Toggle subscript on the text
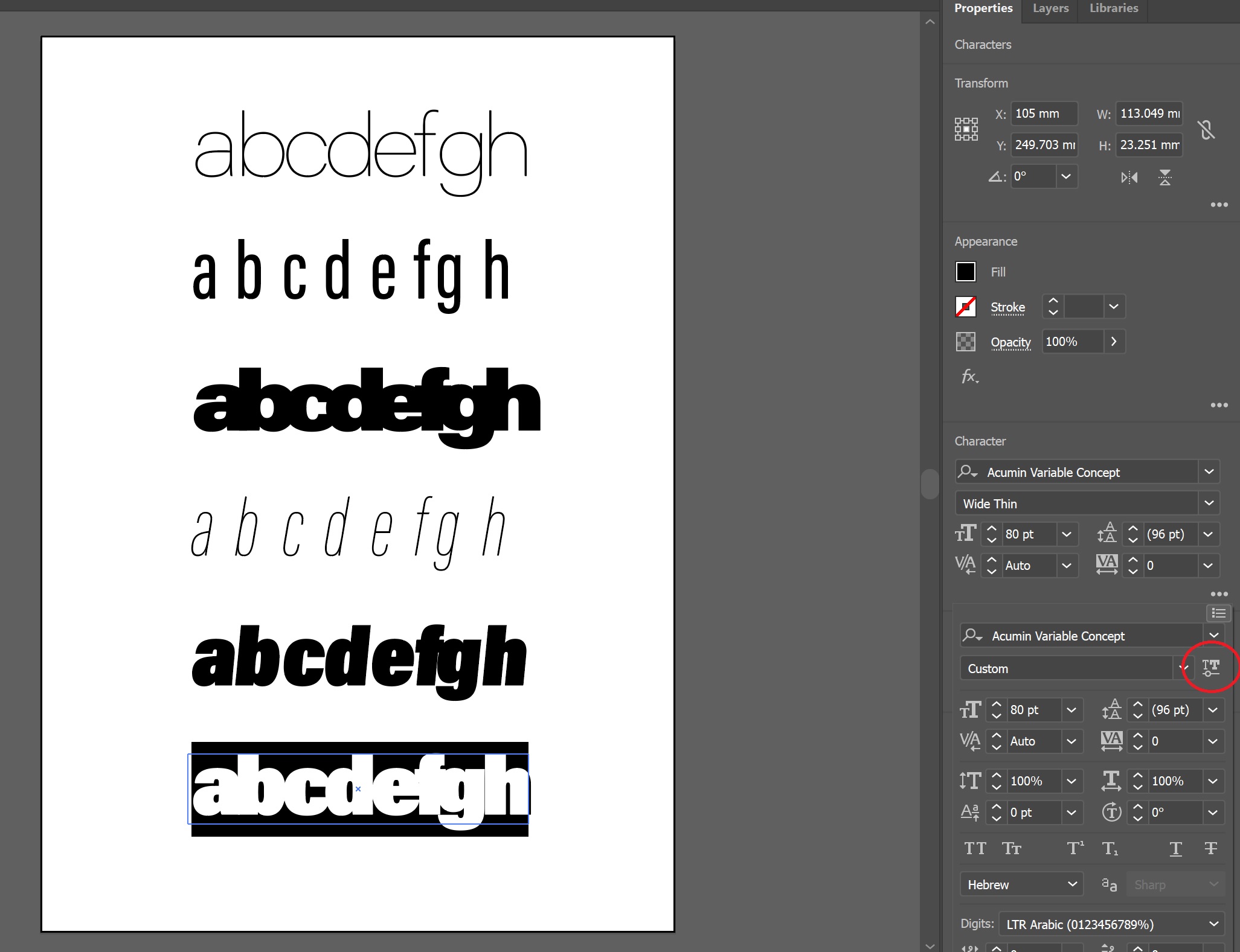The image size is (1240, 952). click(x=1110, y=848)
